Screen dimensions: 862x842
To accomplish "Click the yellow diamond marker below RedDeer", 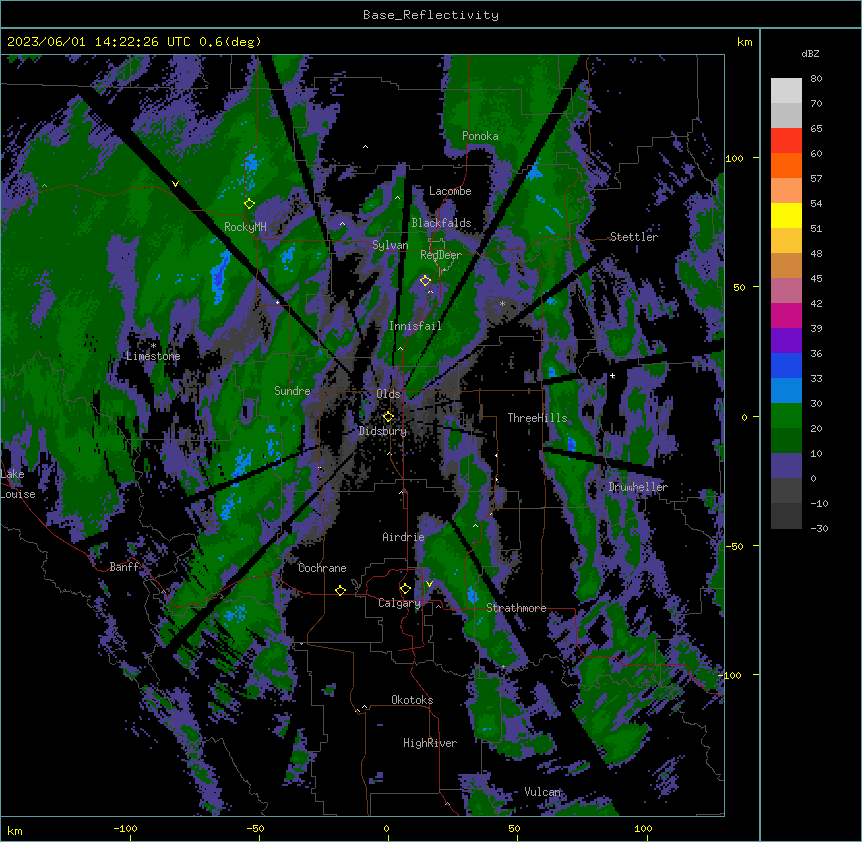I will (425, 280).
